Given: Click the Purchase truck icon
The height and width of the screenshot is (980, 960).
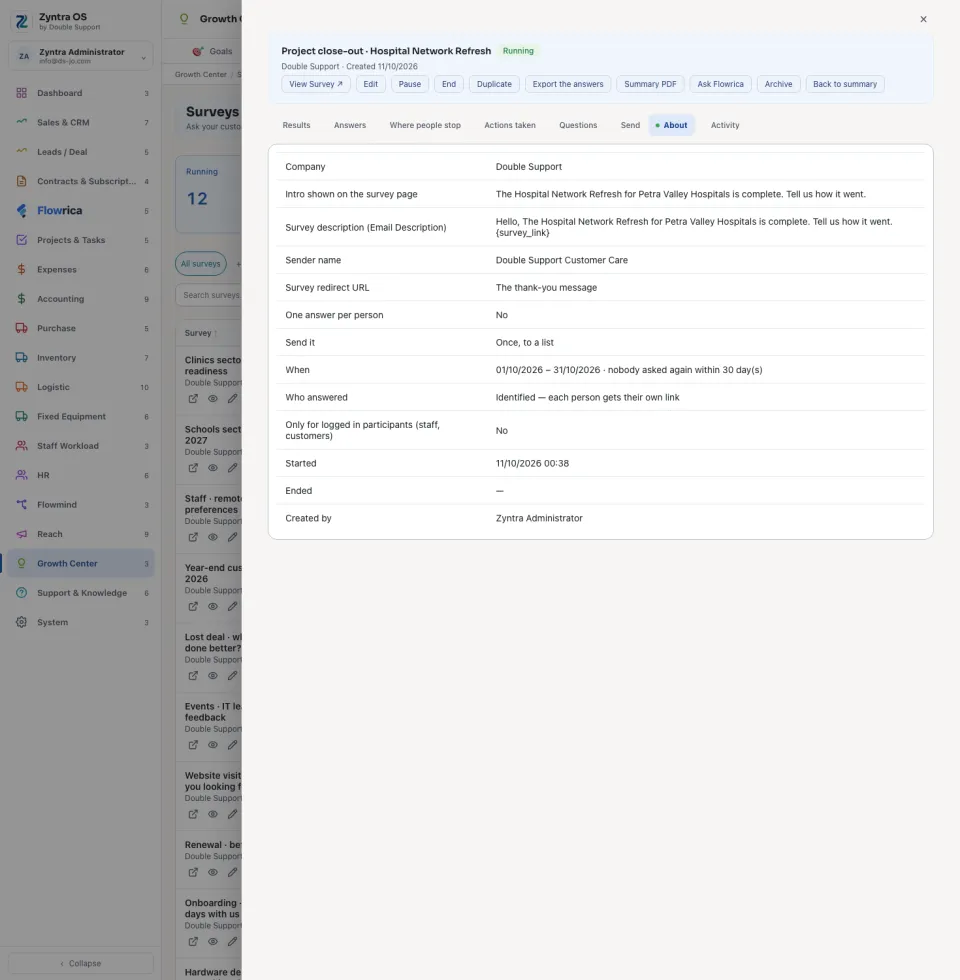Looking at the screenshot, I should coord(21,328).
